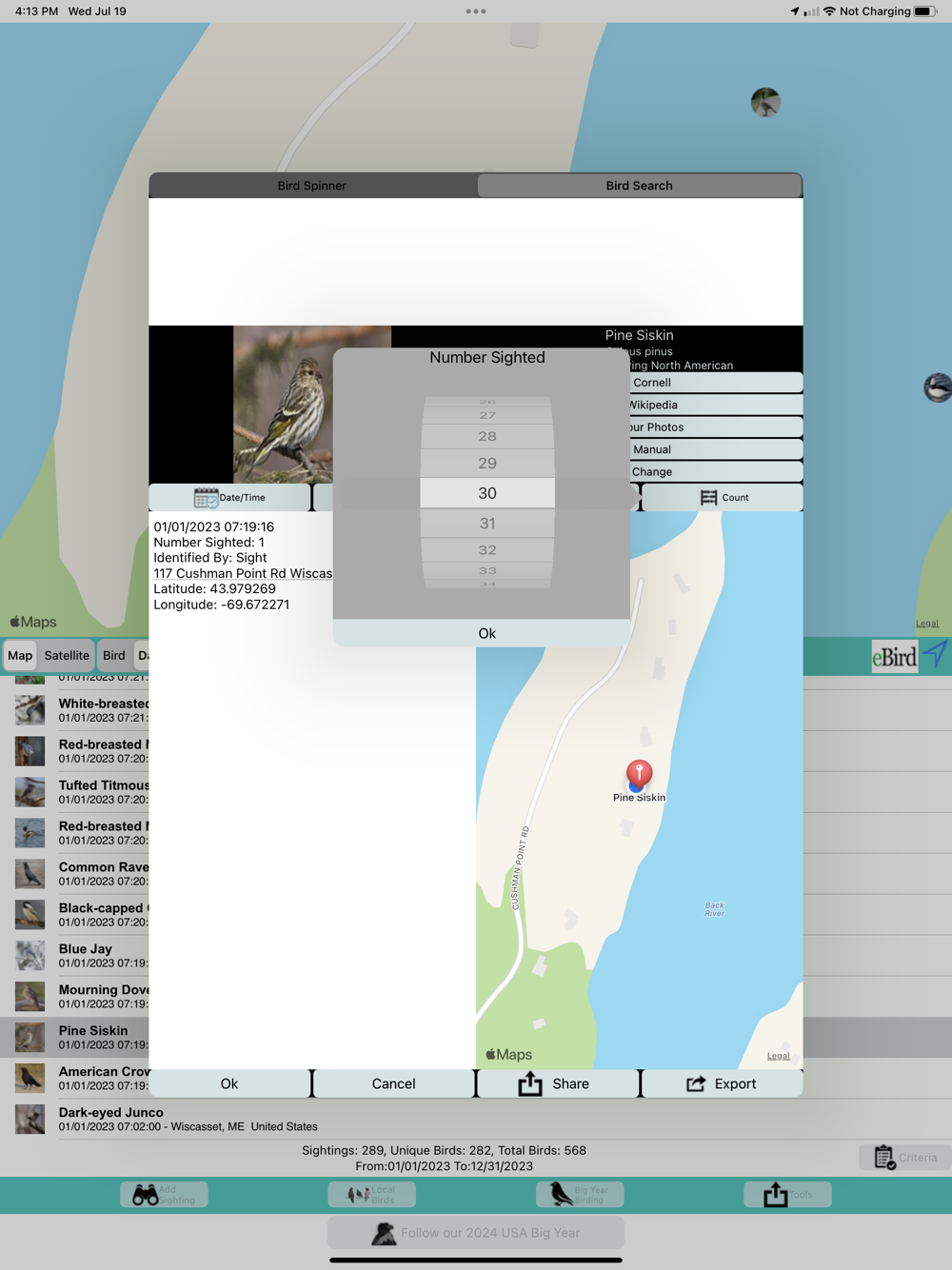
Task: Select 32 in the number picker
Action: (x=487, y=550)
